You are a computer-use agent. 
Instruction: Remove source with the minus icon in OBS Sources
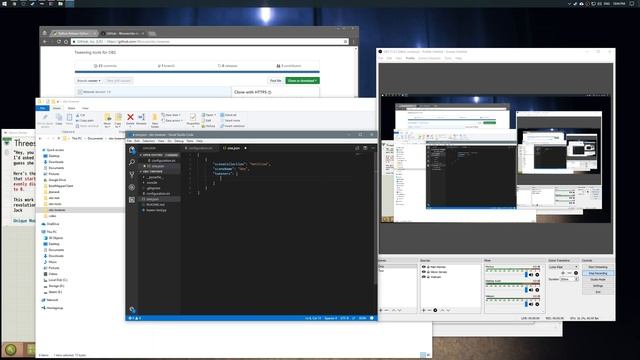429,310
